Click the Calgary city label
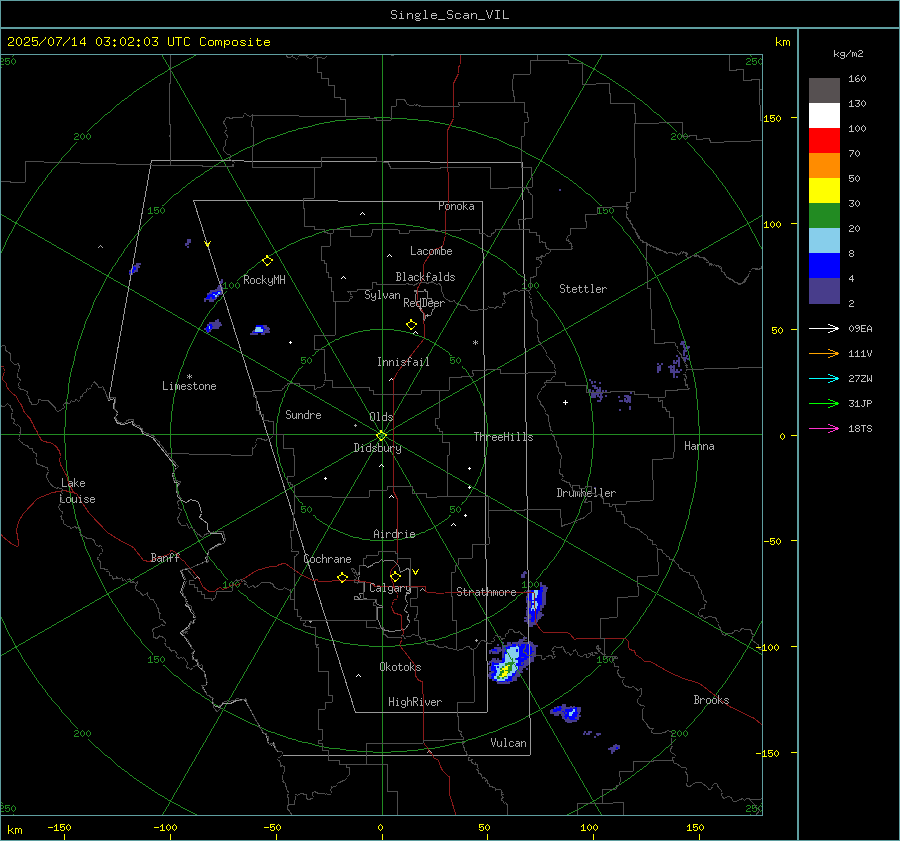 coord(390,588)
